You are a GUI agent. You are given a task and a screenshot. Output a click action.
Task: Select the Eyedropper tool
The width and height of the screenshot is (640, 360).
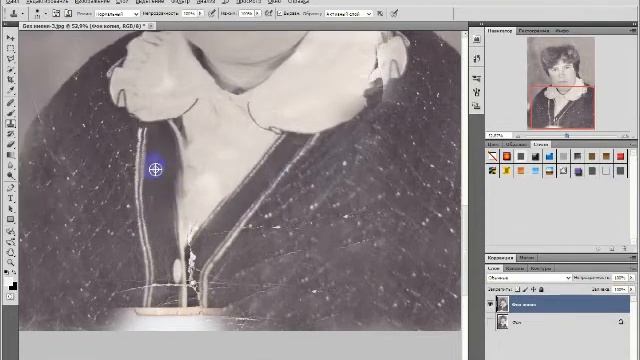pos(11,91)
